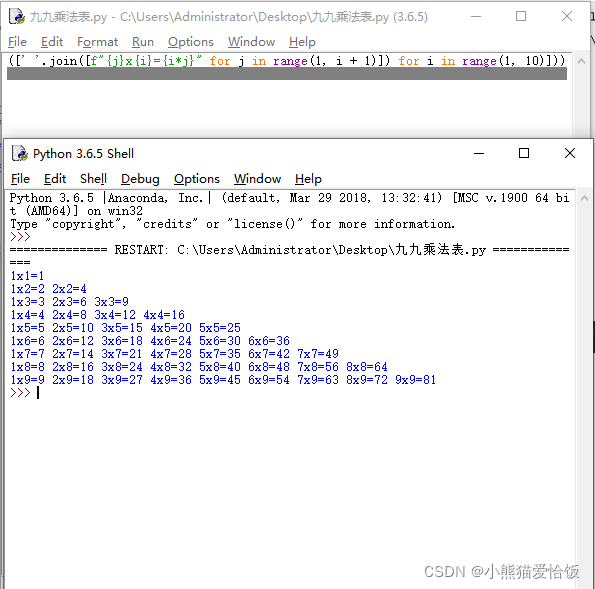
Task: Maximize the Python Shell window
Action: [x=524, y=153]
